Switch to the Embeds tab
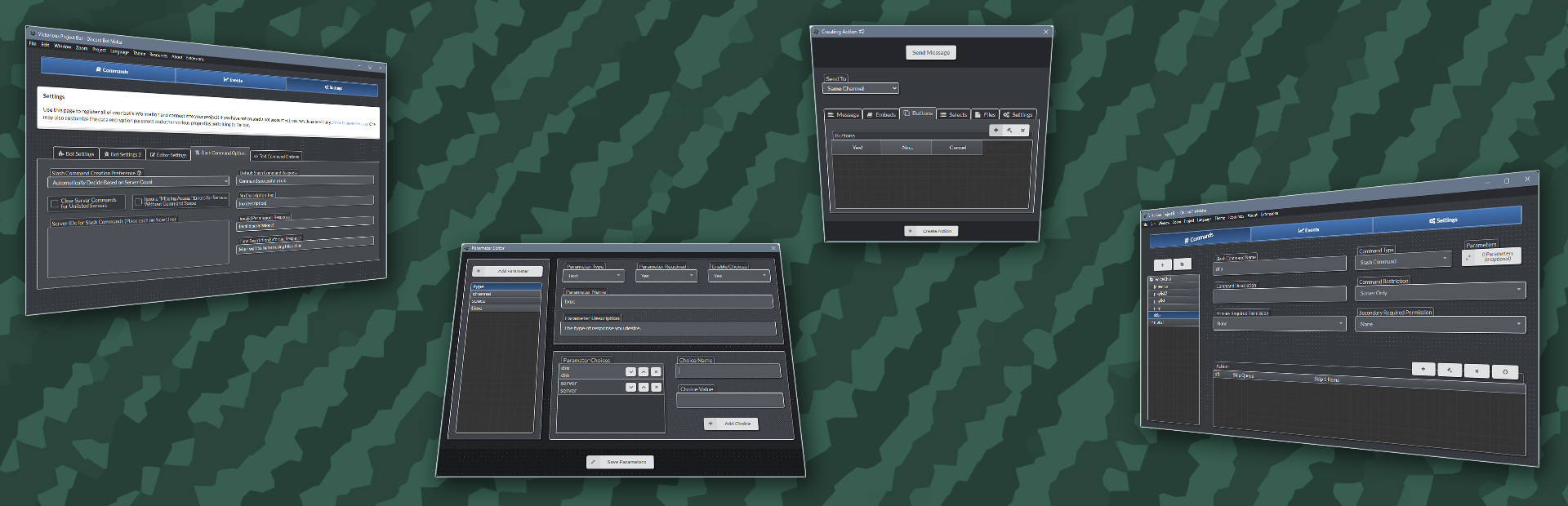Image resolution: width=1568 pixels, height=506 pixels. (x=881, y=114)
